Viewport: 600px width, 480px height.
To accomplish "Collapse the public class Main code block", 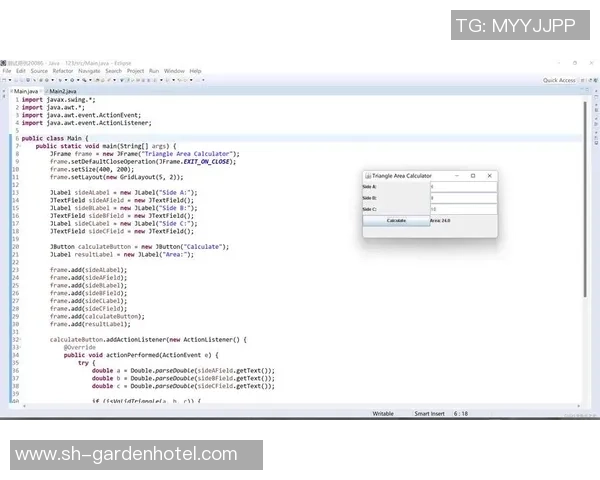I will point(17,138).
